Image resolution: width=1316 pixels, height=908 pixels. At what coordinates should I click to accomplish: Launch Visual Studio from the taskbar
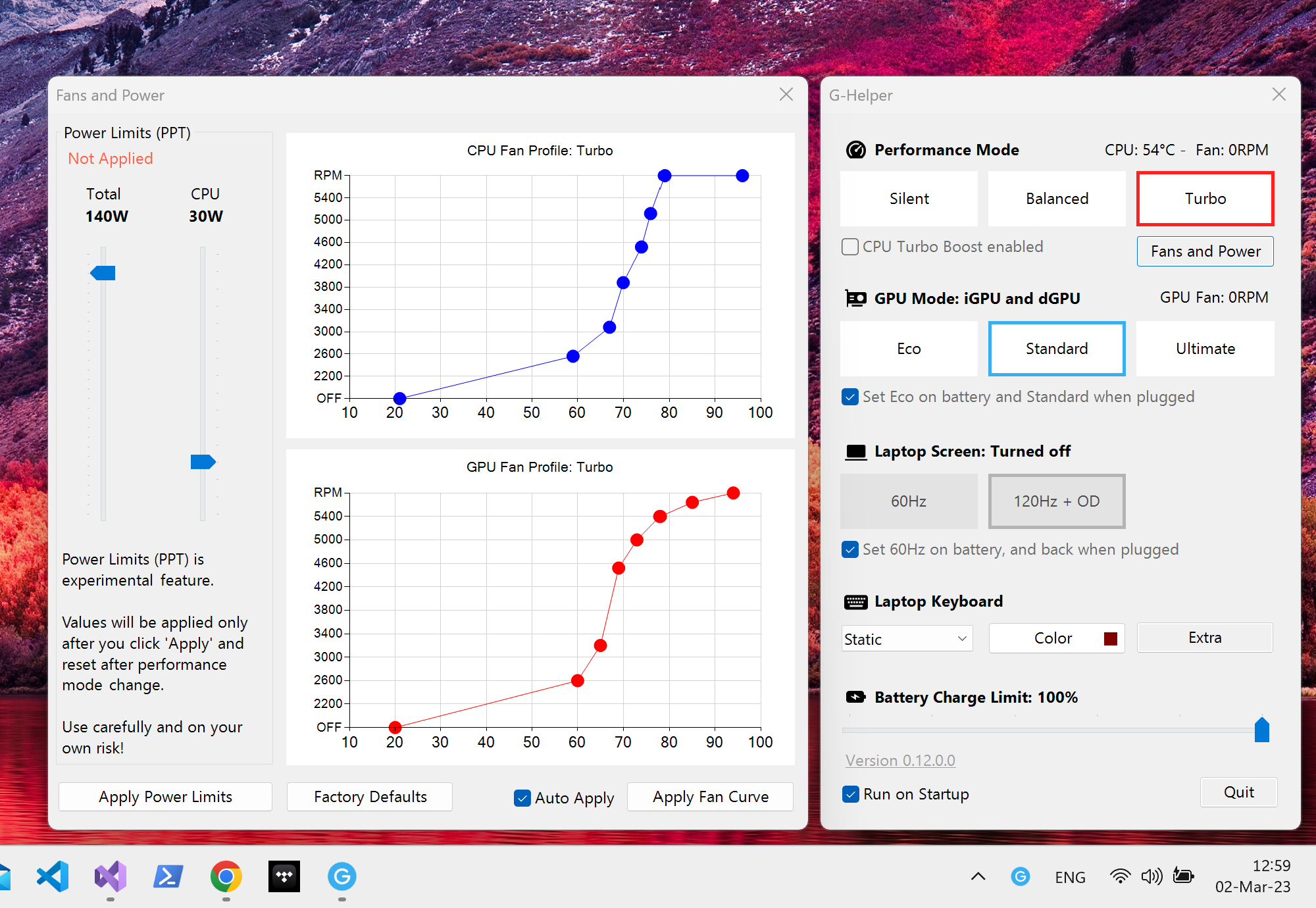(x=111, y=876)
